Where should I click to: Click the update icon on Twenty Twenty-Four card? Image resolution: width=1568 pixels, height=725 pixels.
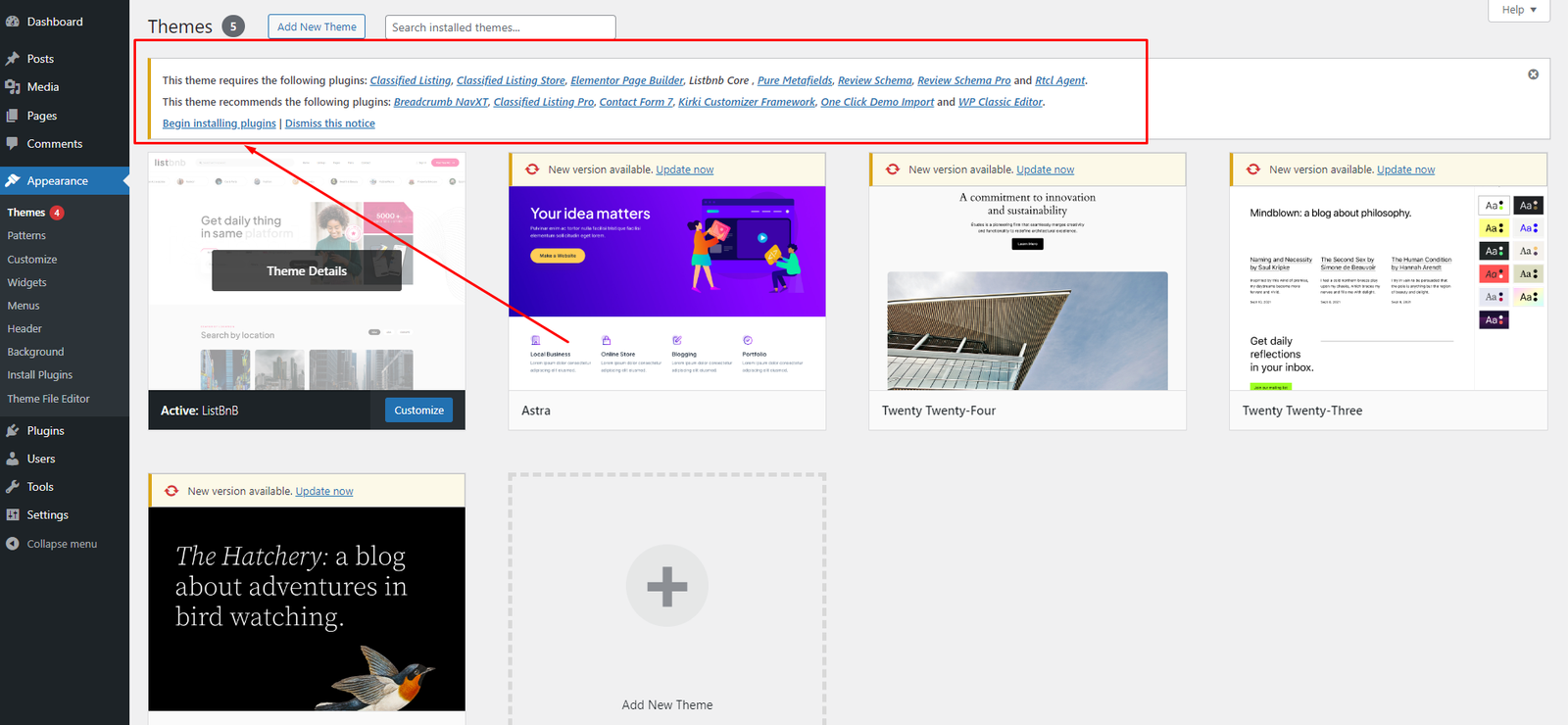893,169
